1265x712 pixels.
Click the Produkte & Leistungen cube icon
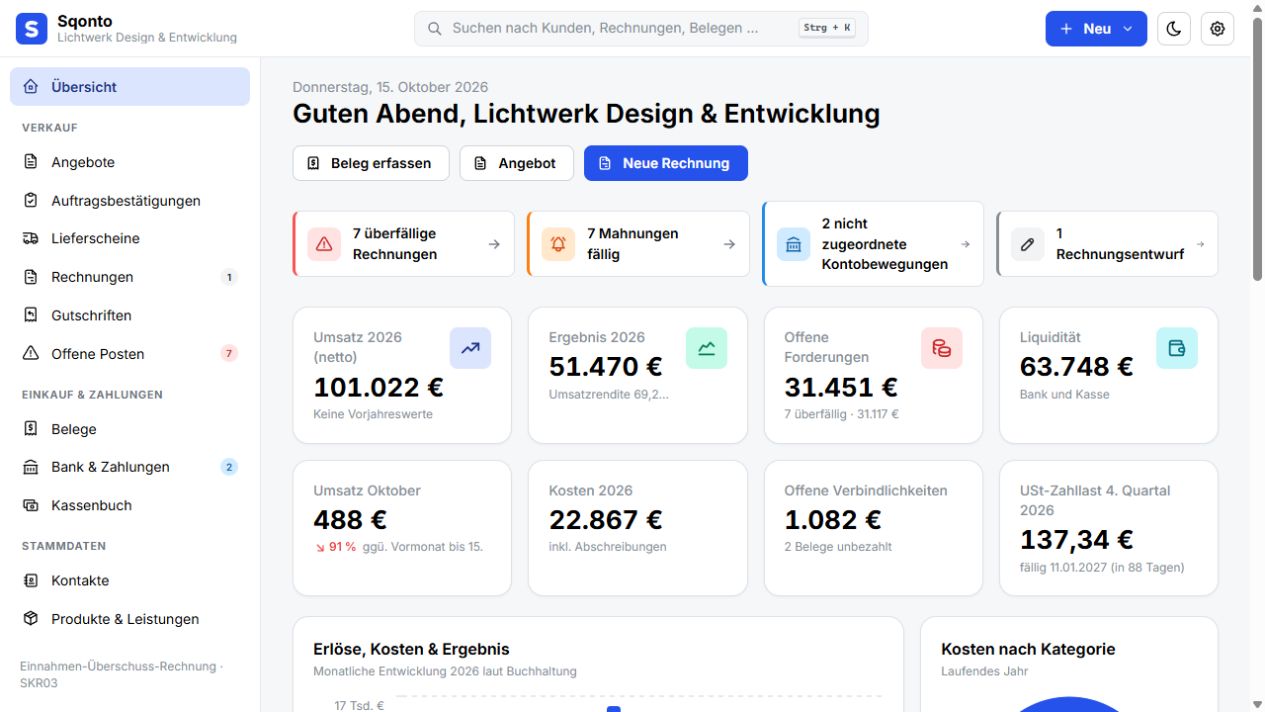[x=31, y=619]
